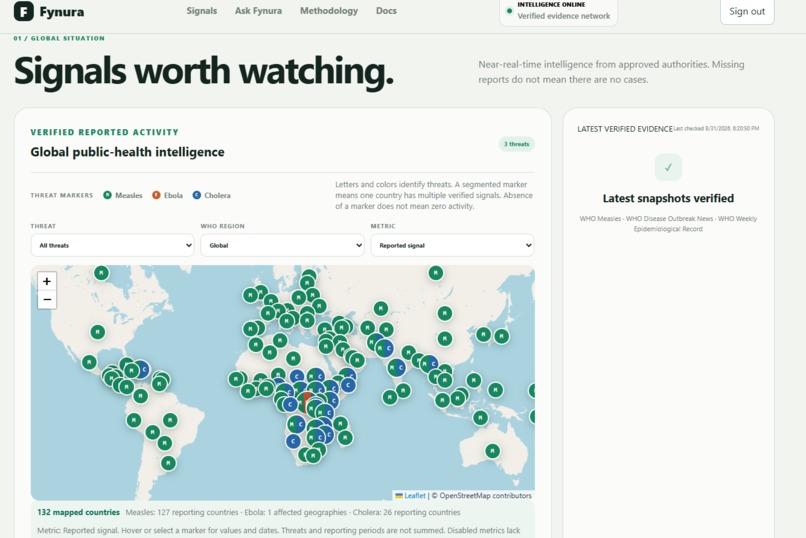Zoom in on the map
The width and height of the screenshot is (806, 538).
(47, 281)
